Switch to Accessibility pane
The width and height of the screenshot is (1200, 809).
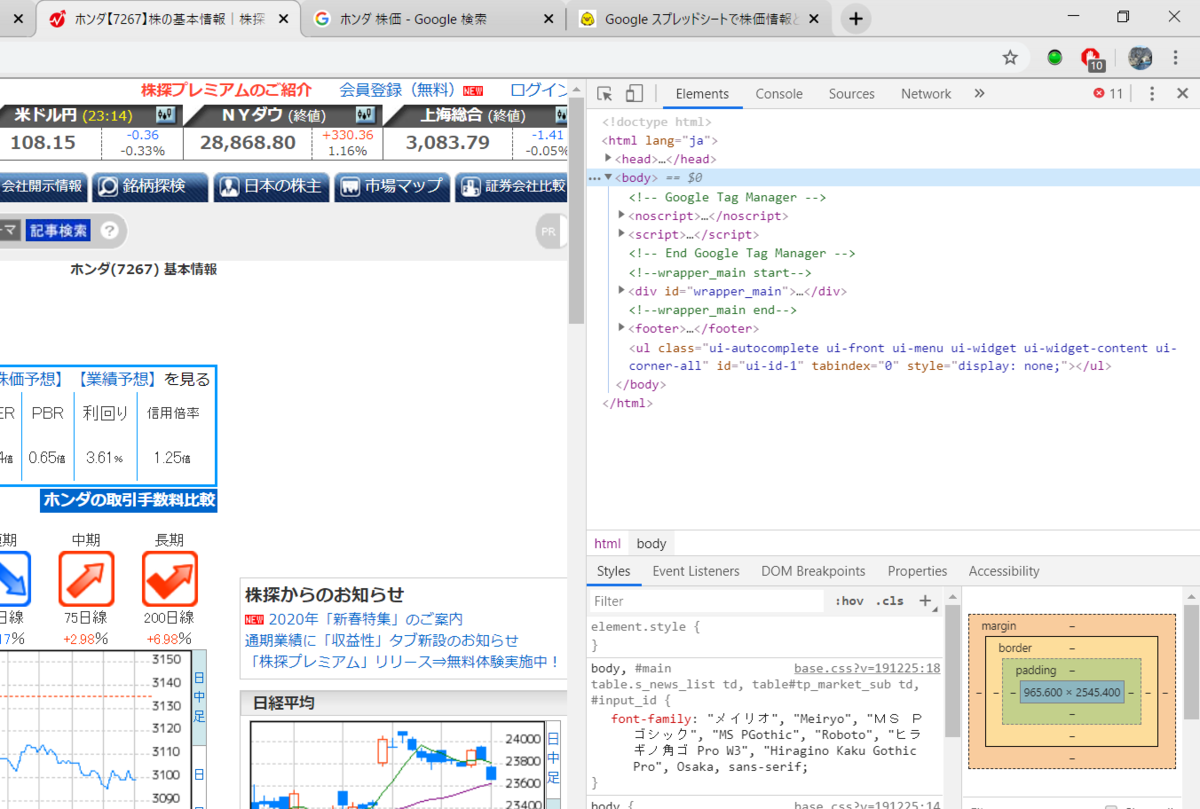(x=1004, y=571)
